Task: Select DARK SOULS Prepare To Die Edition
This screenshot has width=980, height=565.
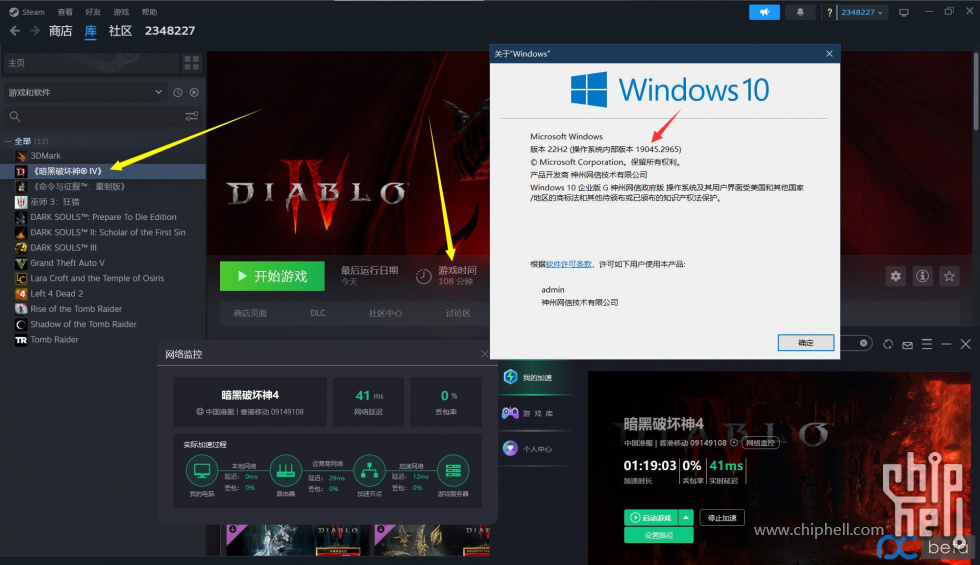Action: pos(103,217)
